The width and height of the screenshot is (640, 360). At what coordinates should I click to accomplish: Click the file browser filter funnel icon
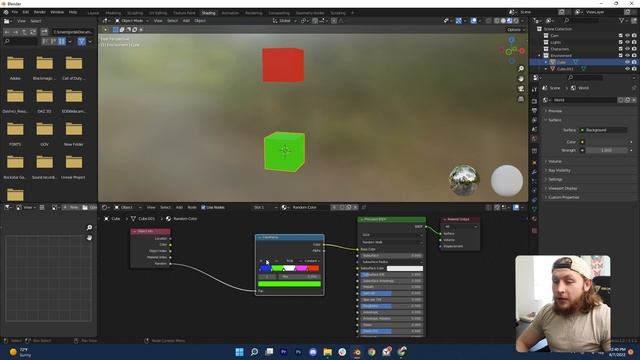tap(82, 41)
